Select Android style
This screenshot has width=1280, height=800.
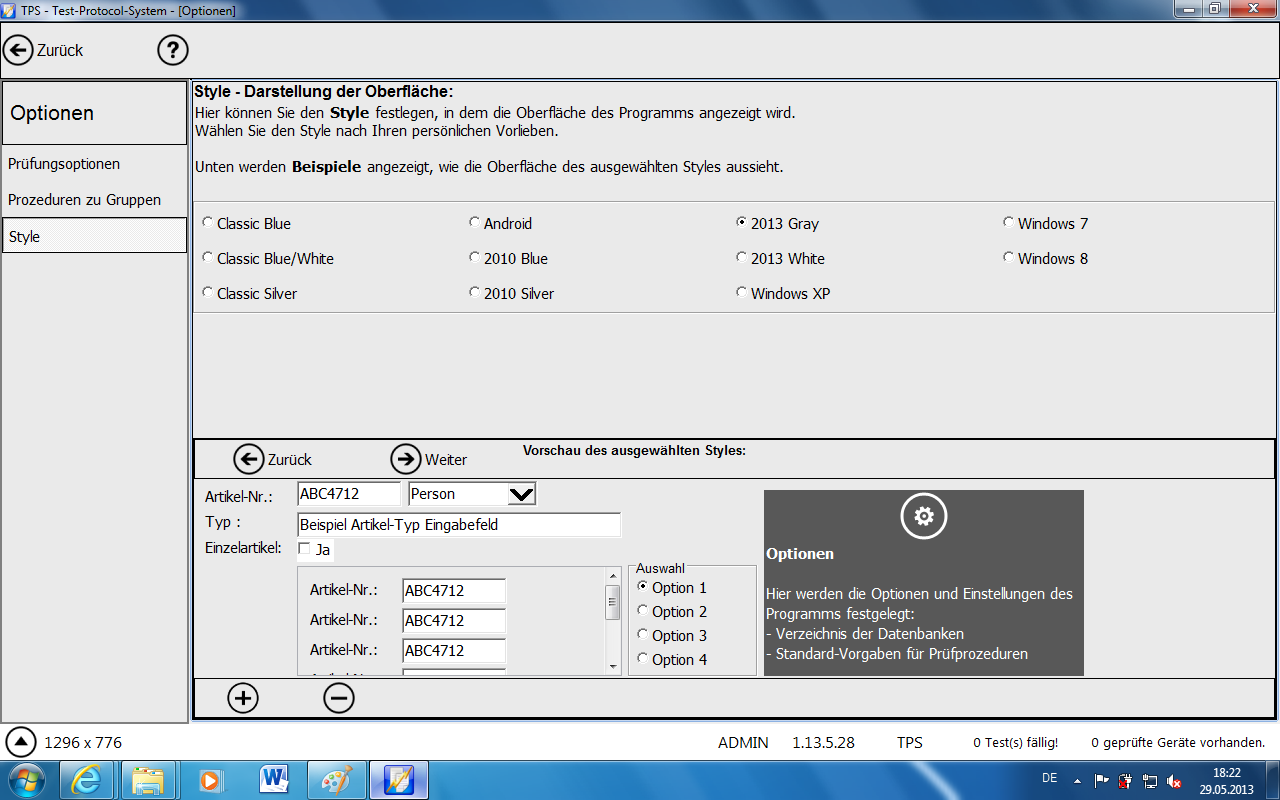(x=500, y=223)
